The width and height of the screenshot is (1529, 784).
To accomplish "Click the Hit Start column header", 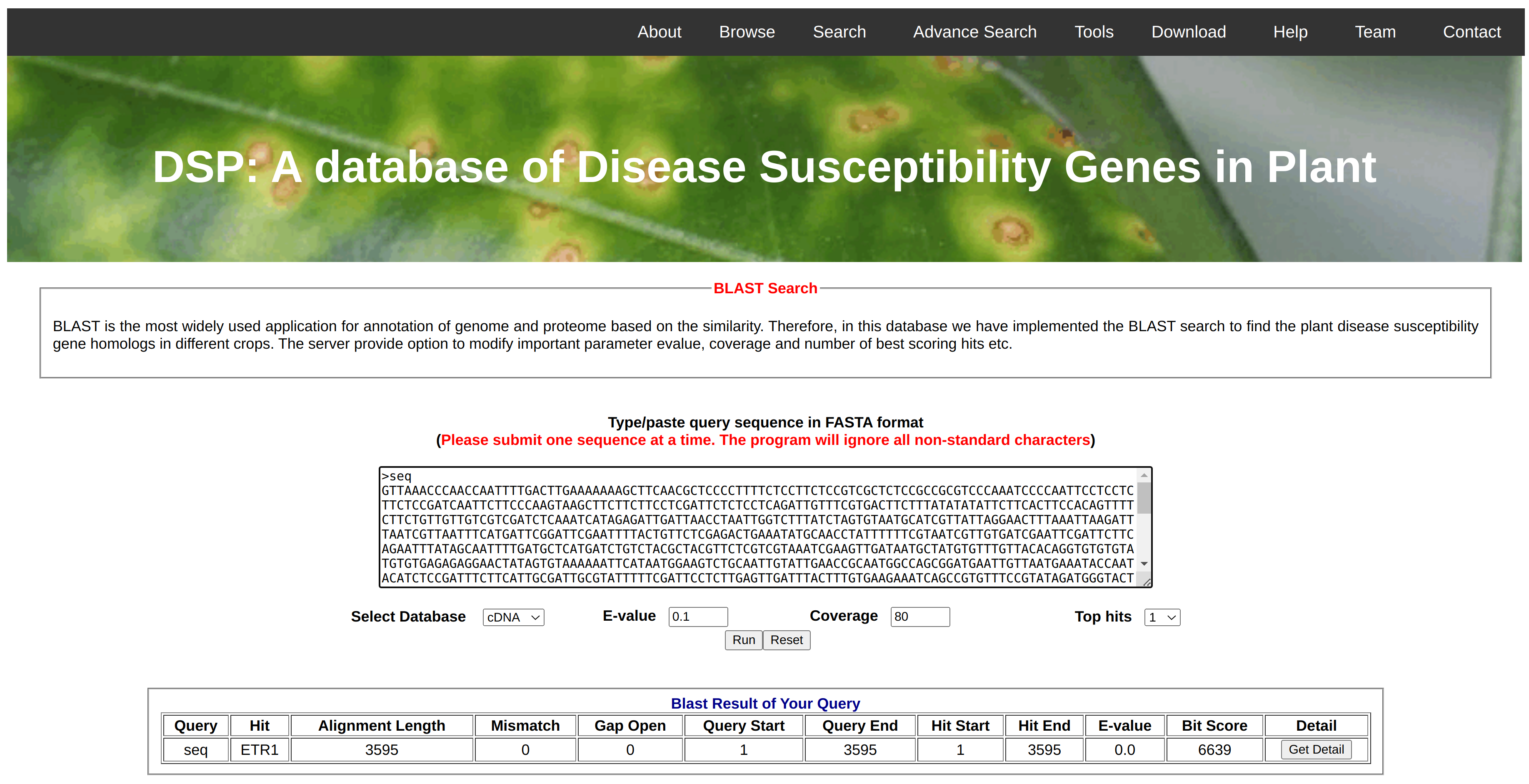I will tap(960, 725).
